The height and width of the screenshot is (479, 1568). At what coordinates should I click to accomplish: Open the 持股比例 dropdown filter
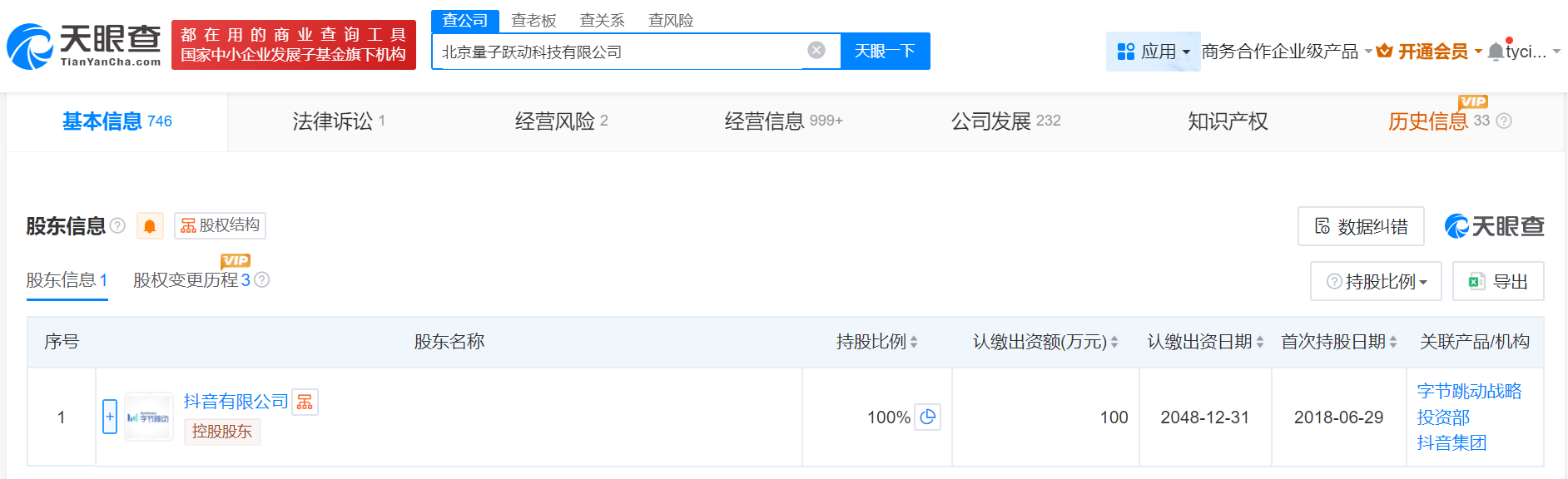pyautogui.click(x=1377, y=282)
